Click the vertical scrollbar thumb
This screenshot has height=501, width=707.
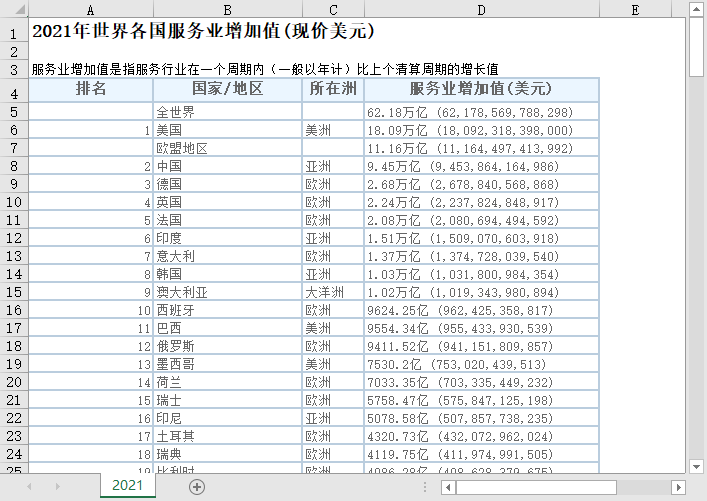click(696, 47)
